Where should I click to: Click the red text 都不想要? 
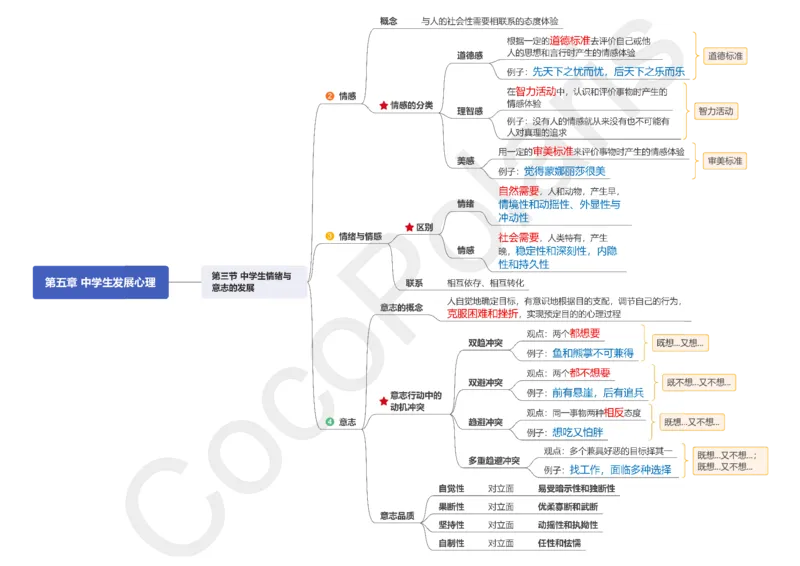coord(590,373)
